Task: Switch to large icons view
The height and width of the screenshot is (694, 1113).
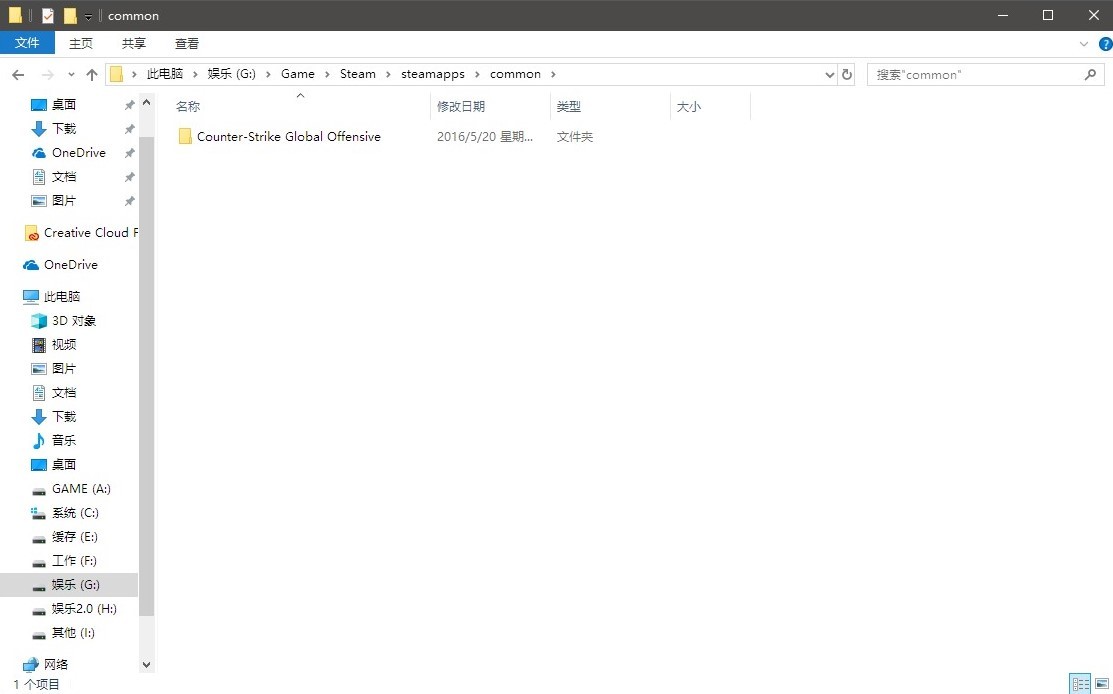Action: tap(1102, 684)
